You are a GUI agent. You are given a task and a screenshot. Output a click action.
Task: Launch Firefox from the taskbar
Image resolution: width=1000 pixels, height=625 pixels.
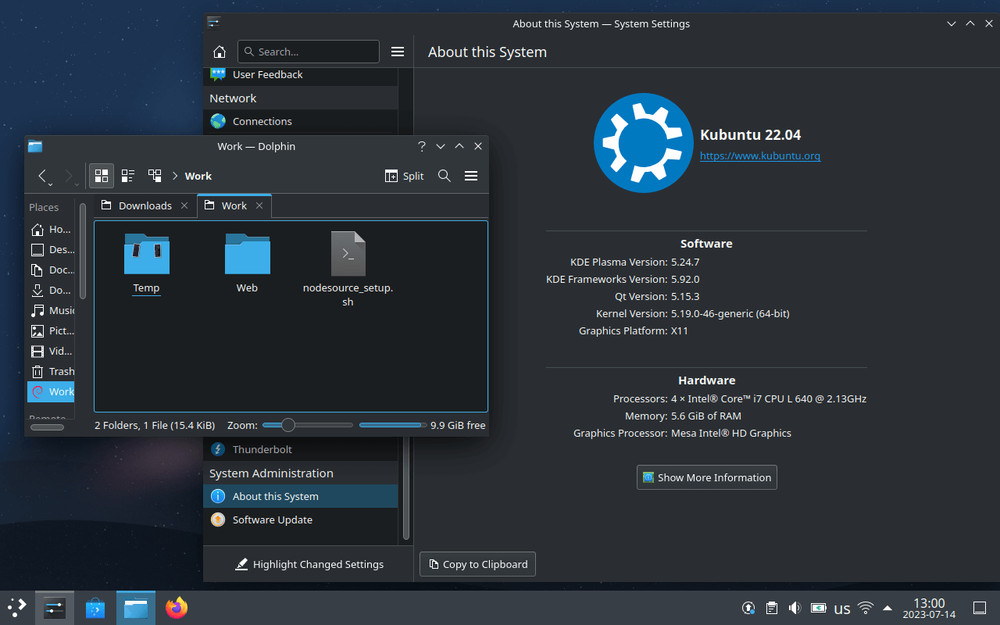177,608
